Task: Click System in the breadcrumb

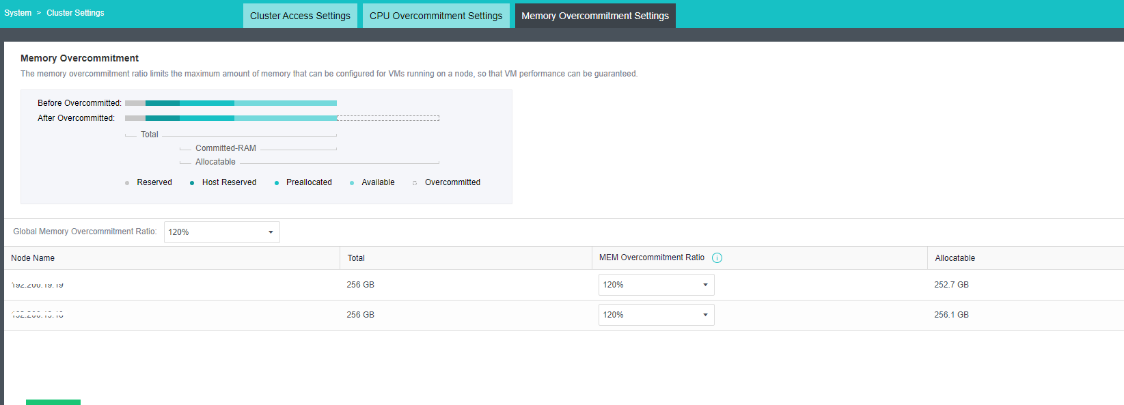Action: 18,13
